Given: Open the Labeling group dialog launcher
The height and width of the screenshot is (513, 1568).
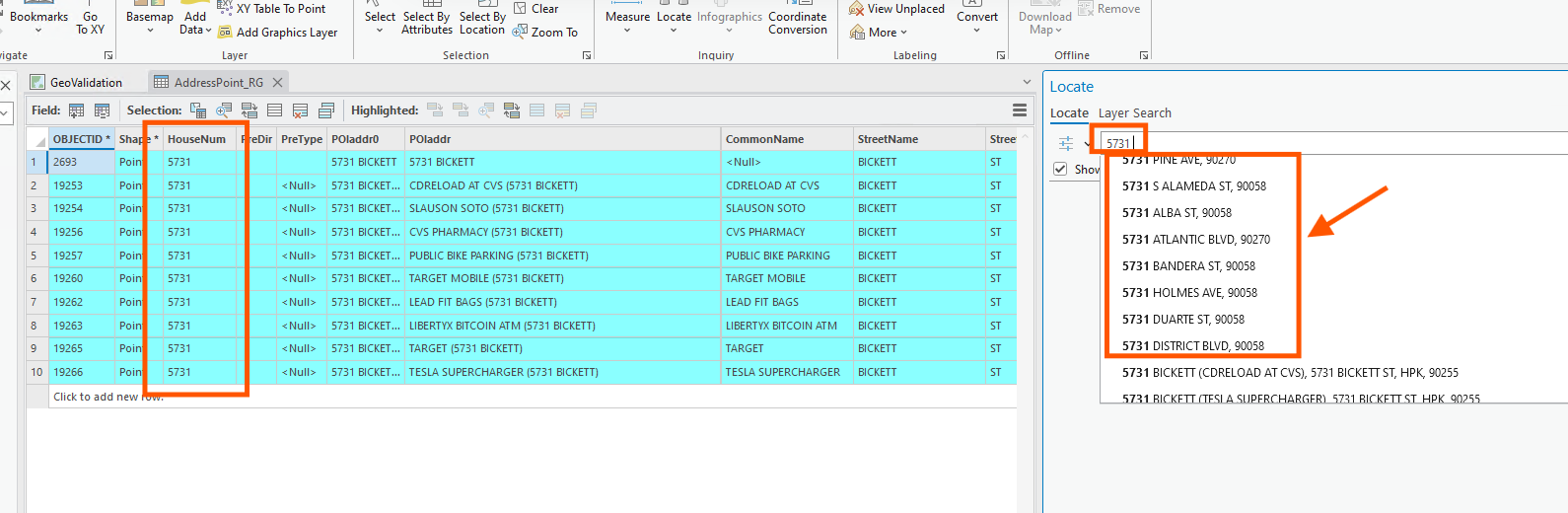Looking at the screenshot, I should (1001, 56).
